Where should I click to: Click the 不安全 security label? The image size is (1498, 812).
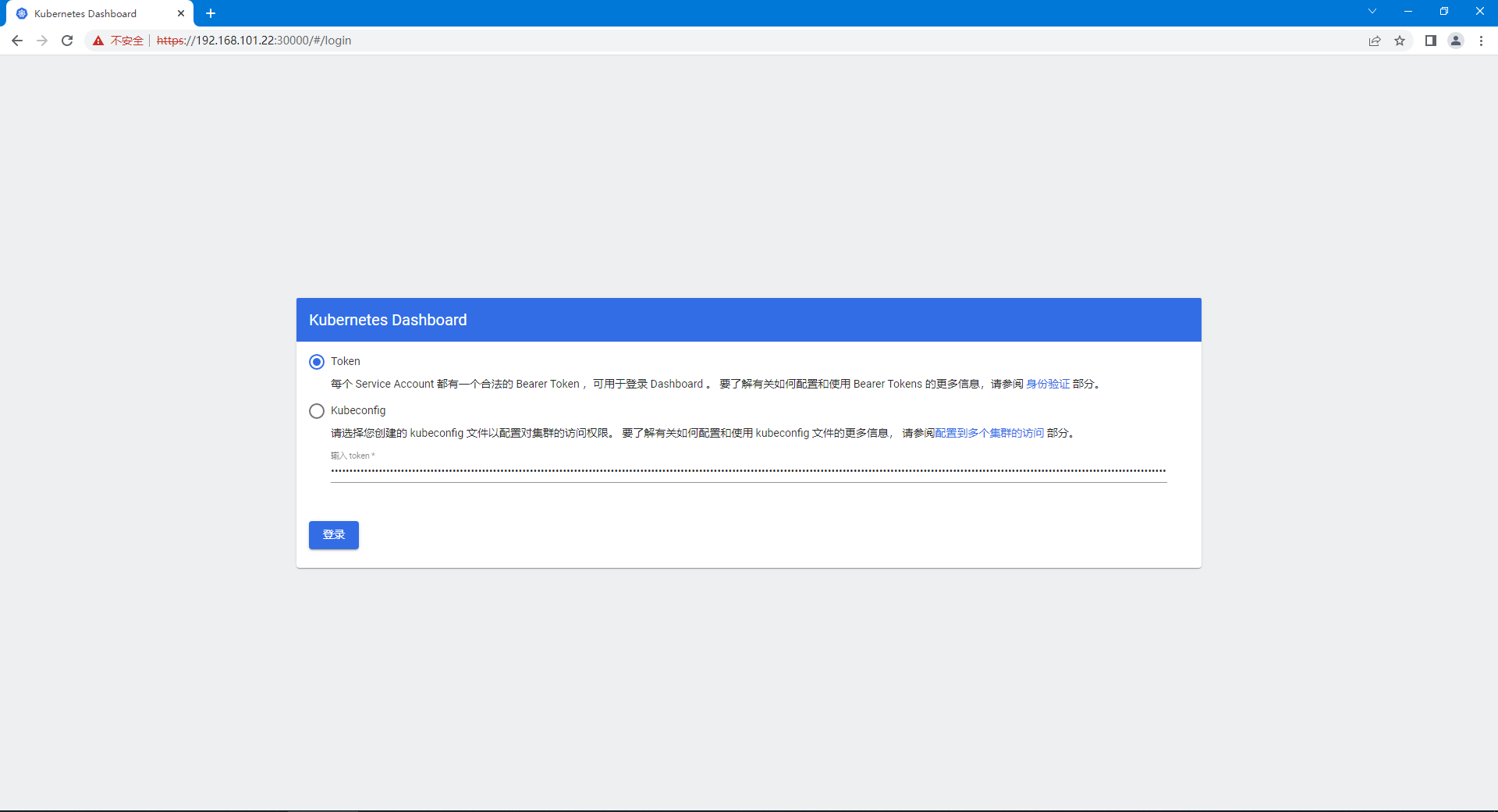[127, 41]
